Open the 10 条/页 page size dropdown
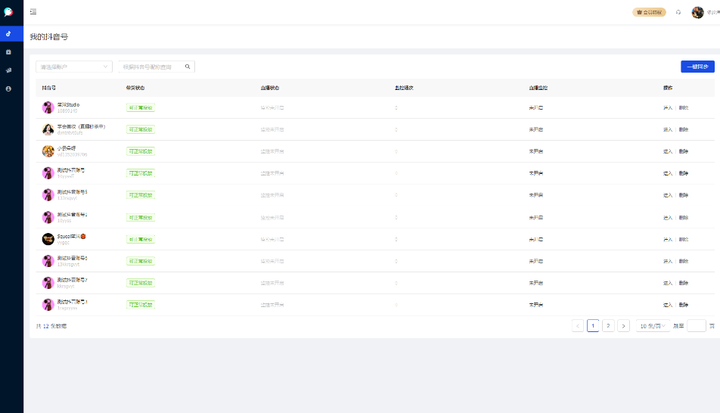 [652, 326]
